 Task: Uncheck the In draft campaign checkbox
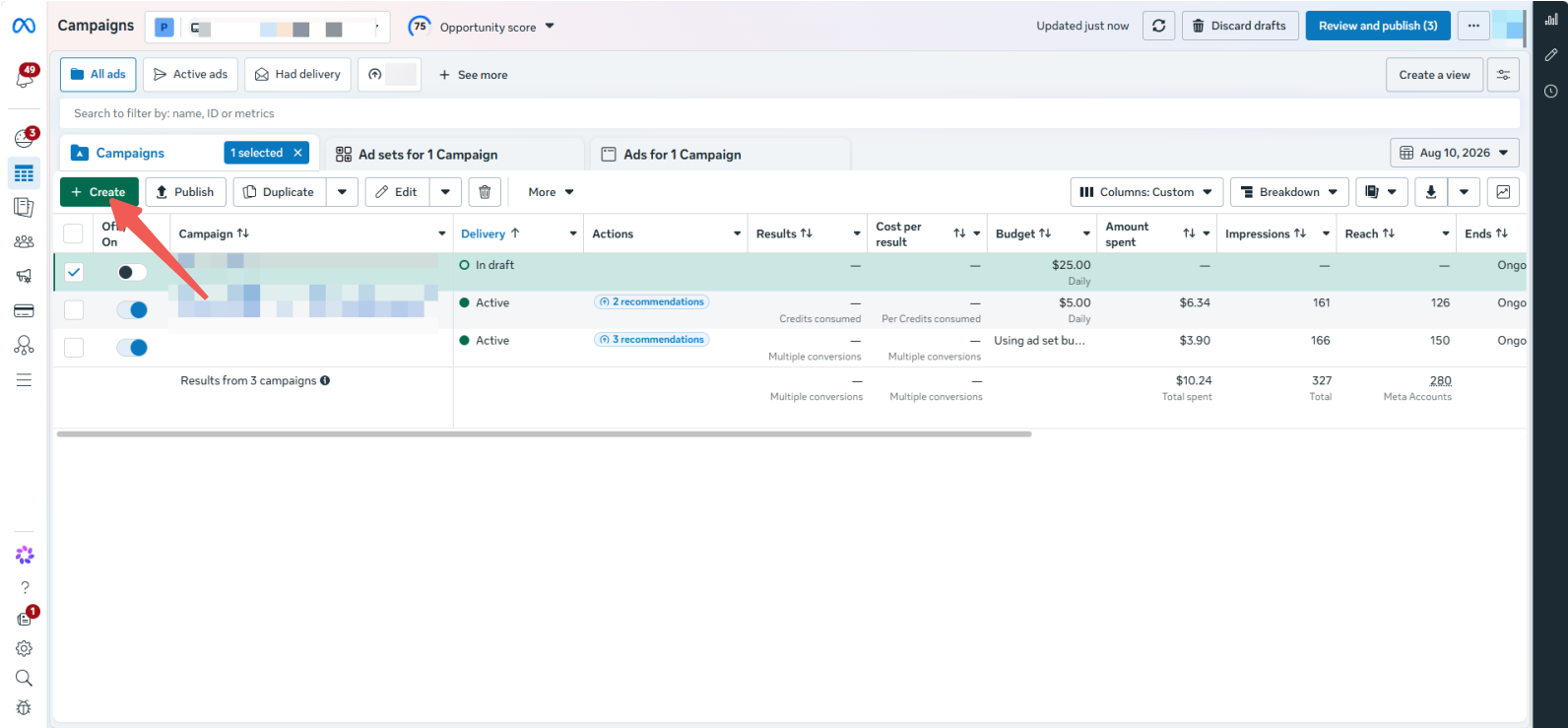point(74,272)
